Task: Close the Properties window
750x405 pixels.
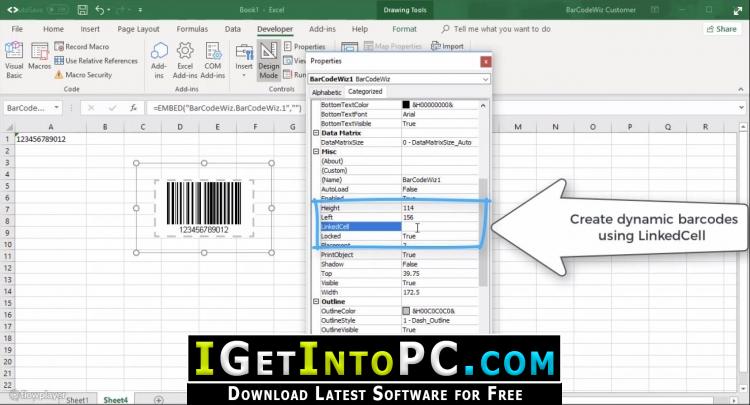Action: pos(485,62)
